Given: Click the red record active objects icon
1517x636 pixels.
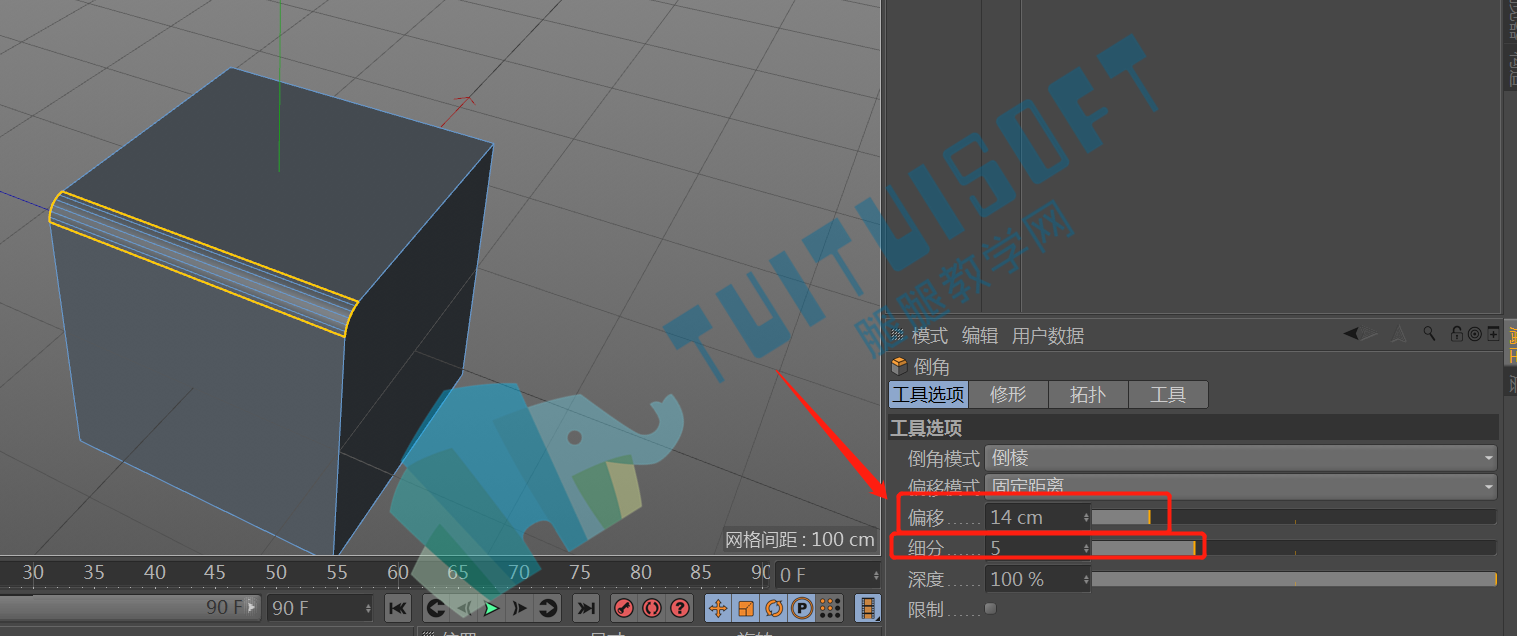Looking at the screenshot, I should [624, 607].
